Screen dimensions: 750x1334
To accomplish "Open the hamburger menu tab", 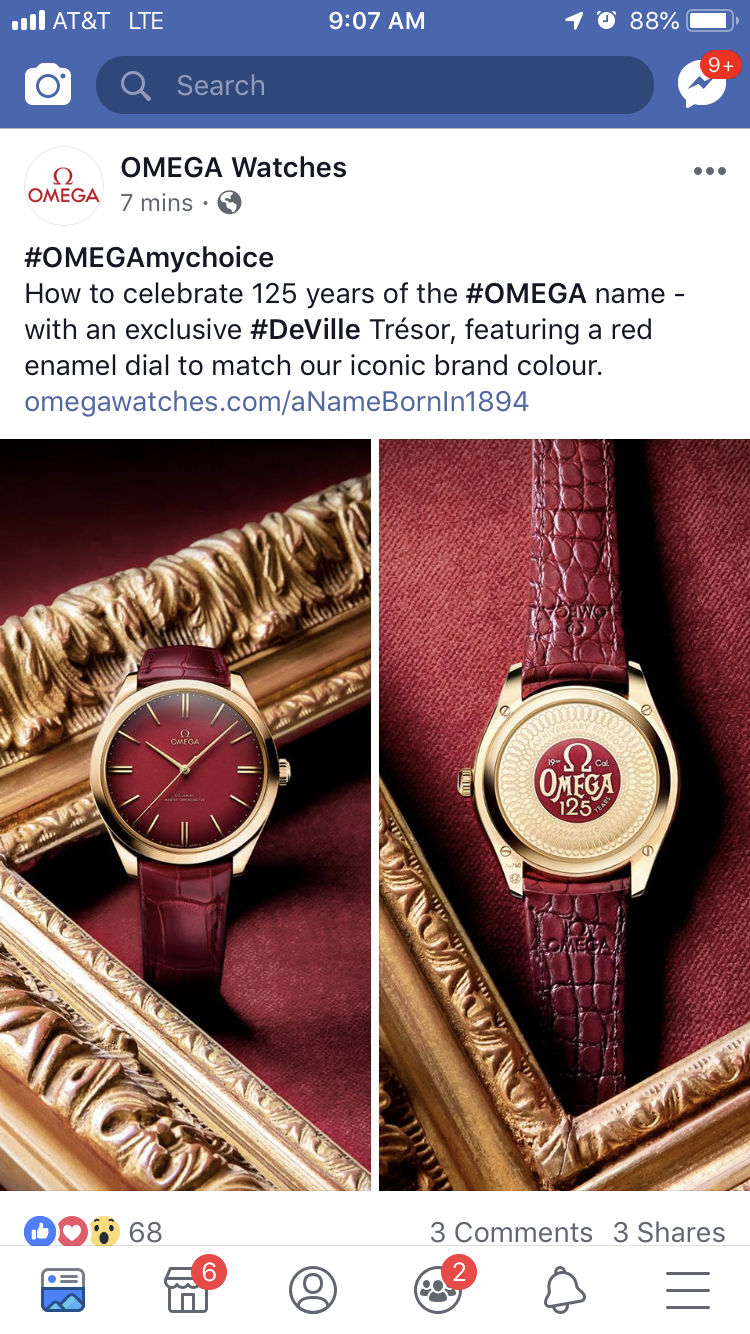I will [x=688, y=1290].
